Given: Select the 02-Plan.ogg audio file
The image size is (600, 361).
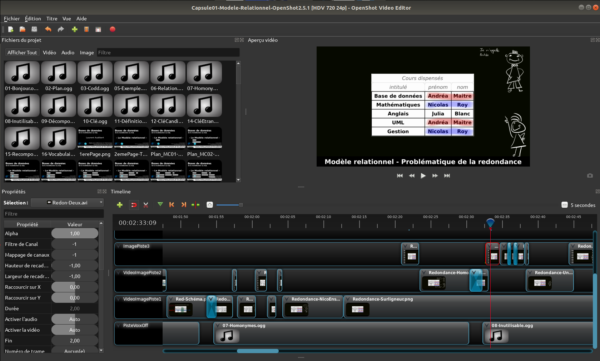Looking at the screenshot, I should (59, 76).
